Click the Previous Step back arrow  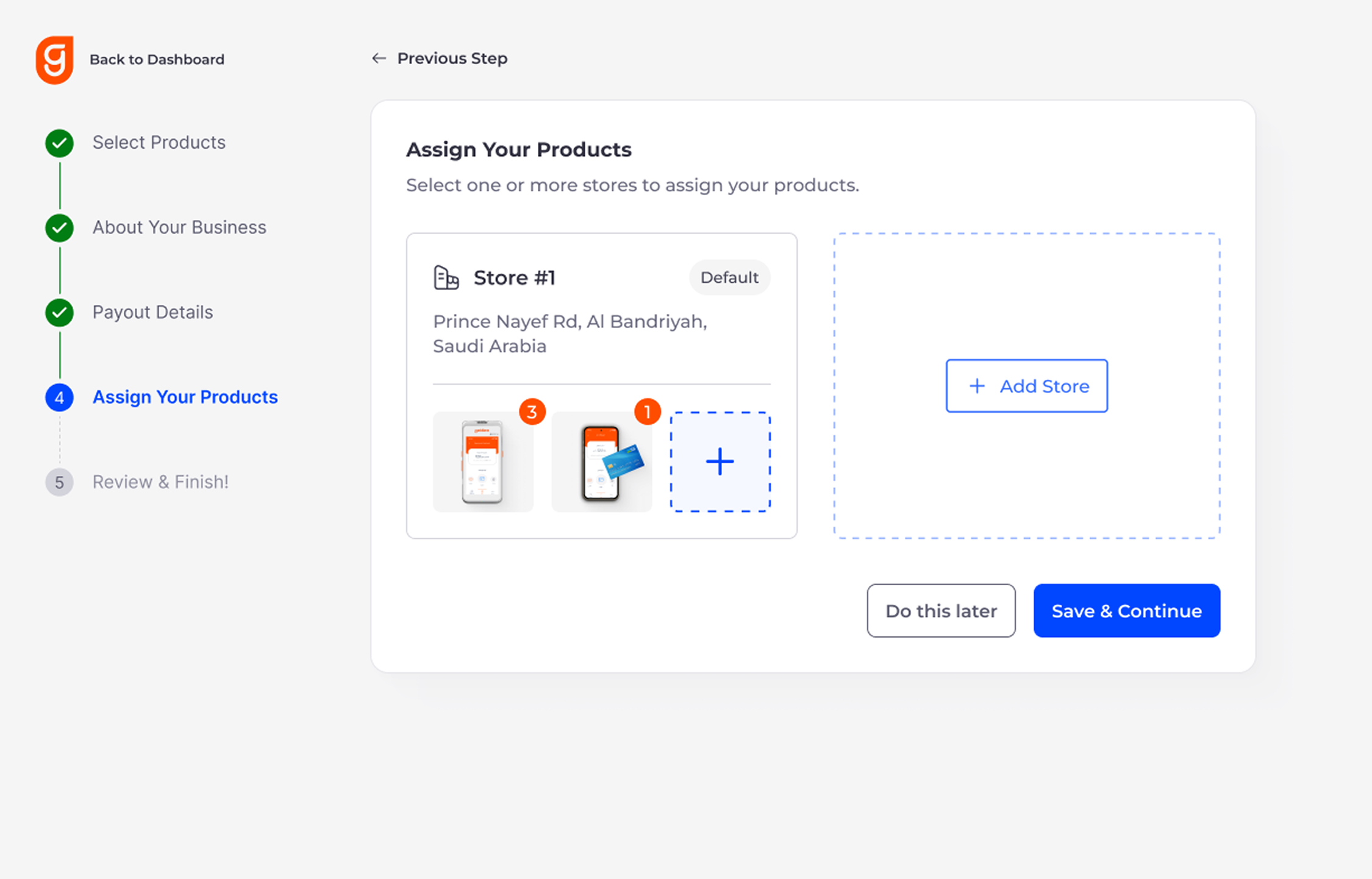coord(379,59)
